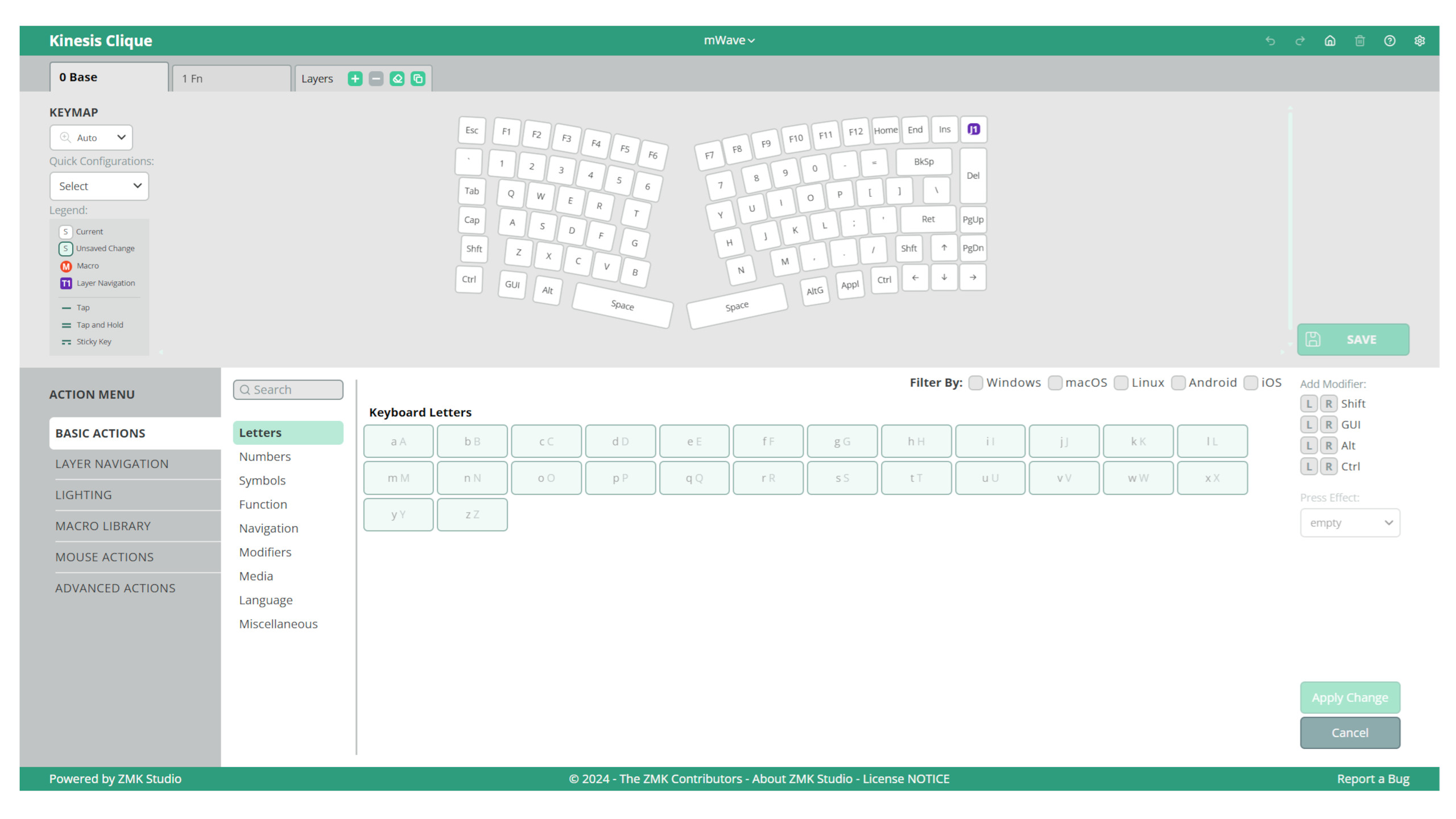
Task: Select the right arrow key on keymap
Action: (x=973, y=277)
